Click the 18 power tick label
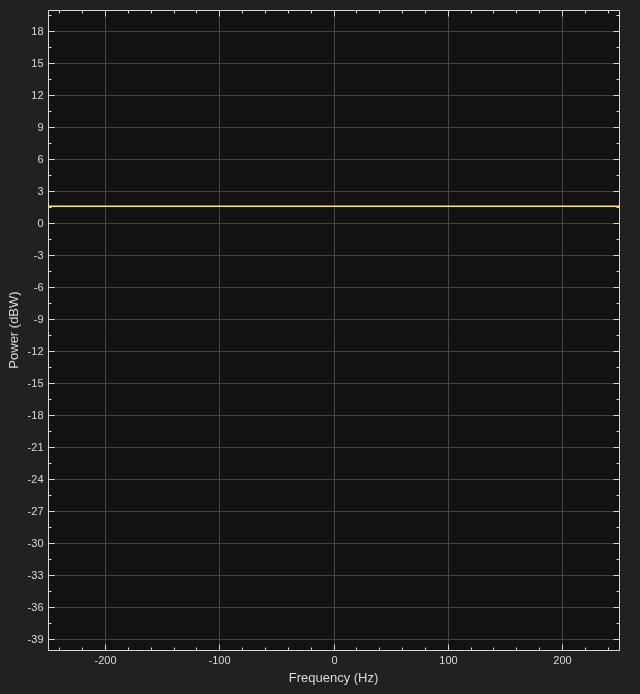The width and height of the screenshot is (640, 694). point(38,31)
